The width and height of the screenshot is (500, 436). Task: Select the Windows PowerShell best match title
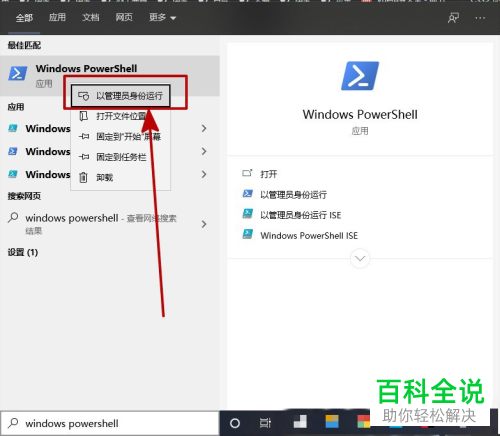click(x=86, y=69)
